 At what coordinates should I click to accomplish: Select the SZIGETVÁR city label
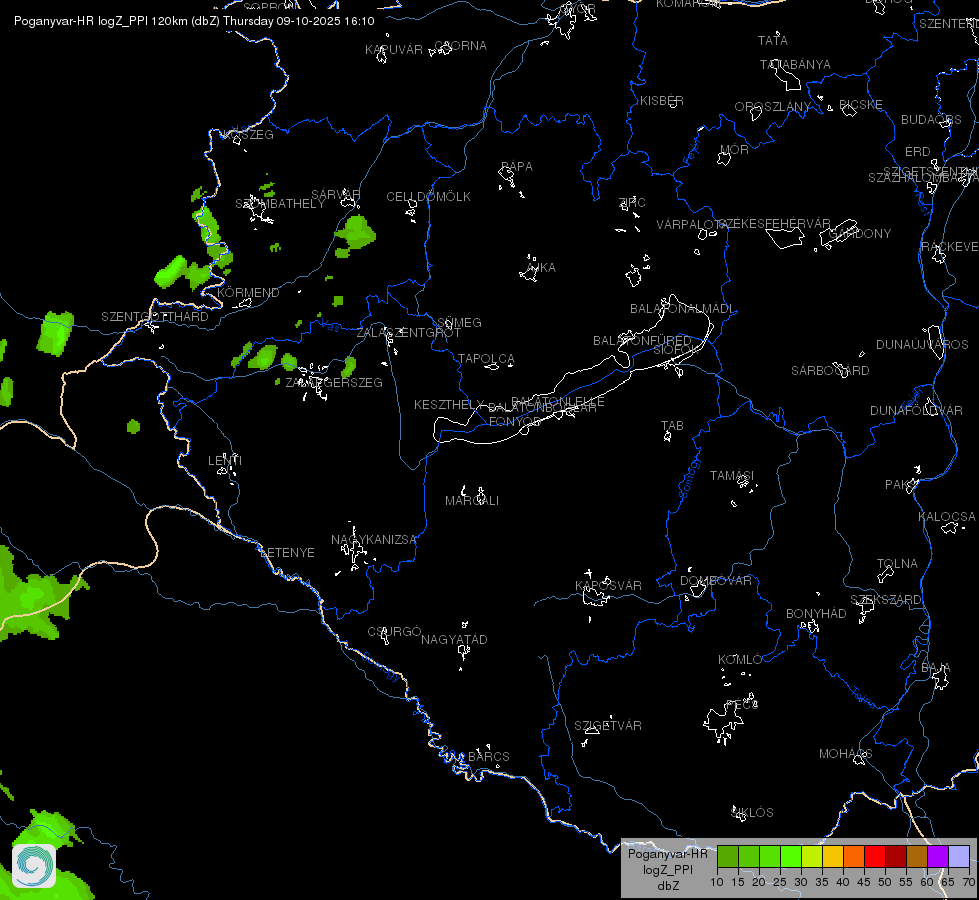[x=608, y=726]
